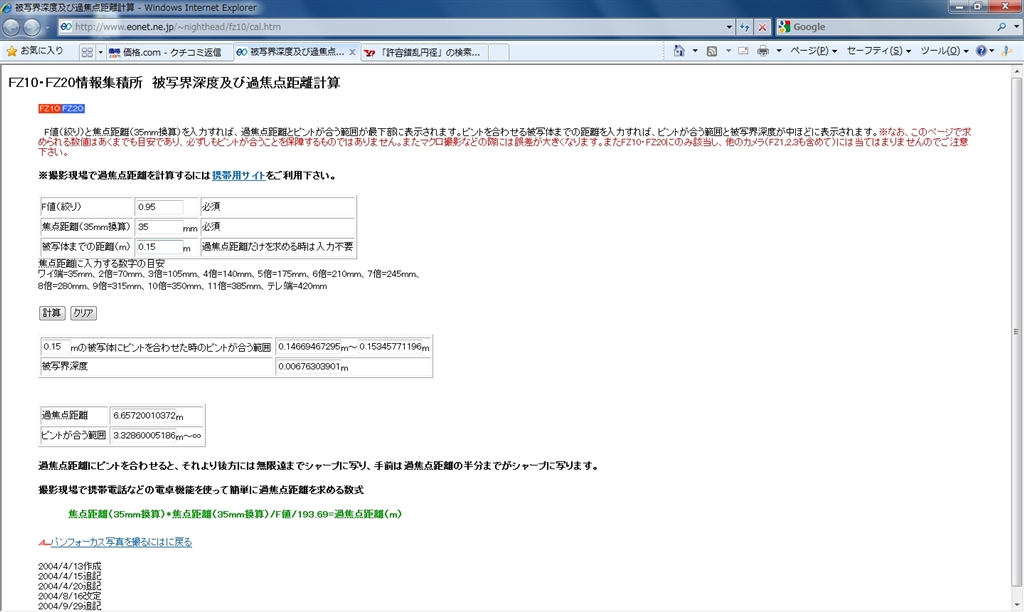Click the site icon in address bar
1024x612 pixels.
point(65,27)
